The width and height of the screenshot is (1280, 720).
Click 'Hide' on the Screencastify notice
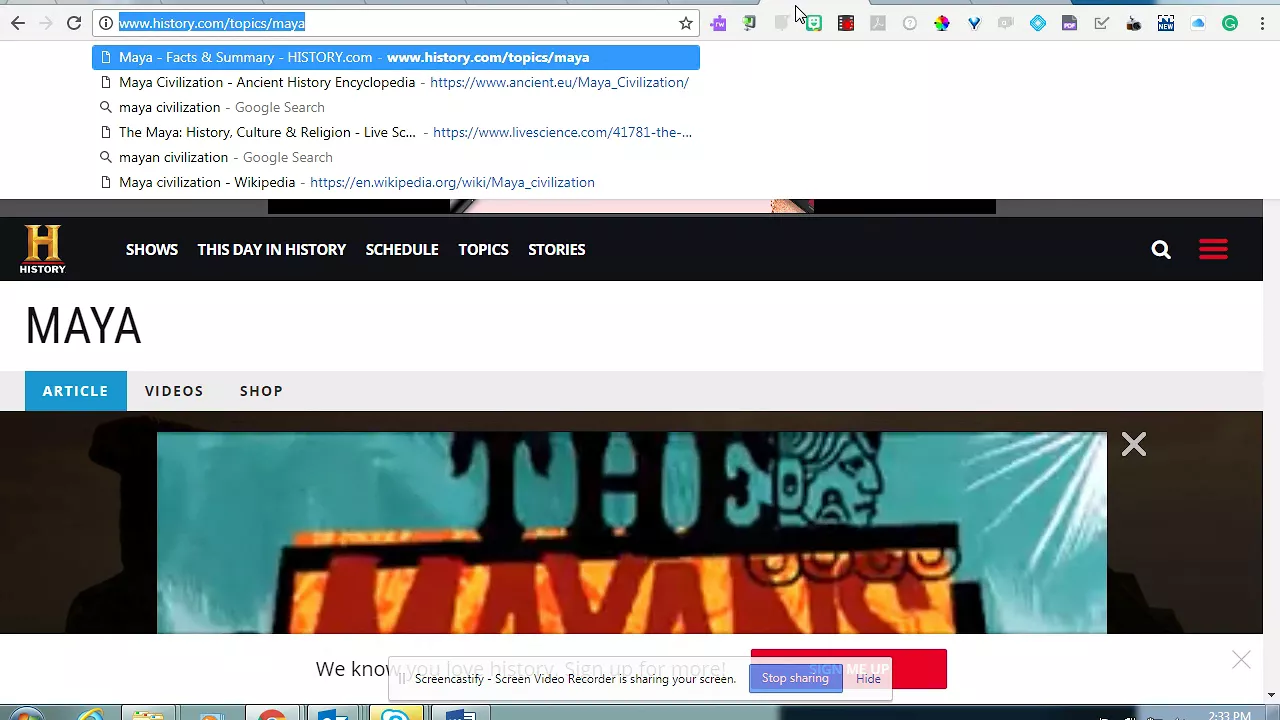pos(868,679)
